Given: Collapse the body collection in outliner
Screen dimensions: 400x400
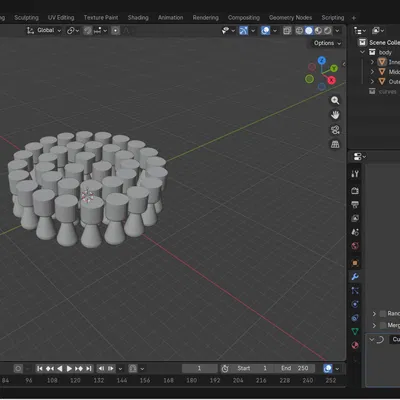Looking at the screenshot, I should click(x=362, y=52).
